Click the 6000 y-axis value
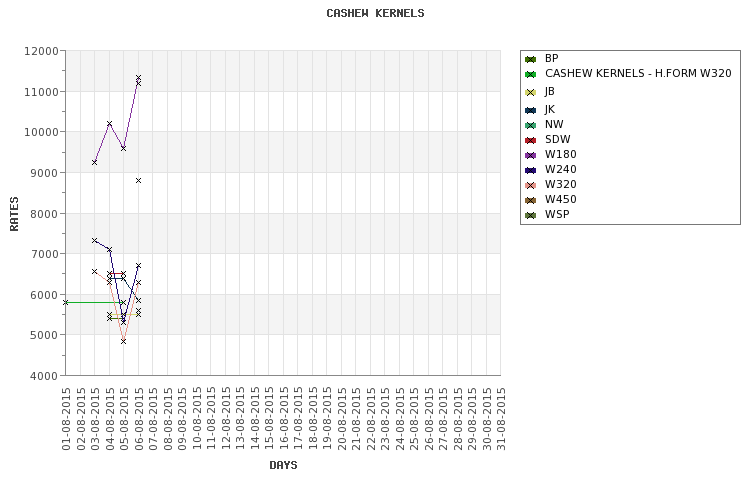The image size is (750, 500). click(44, 295)
